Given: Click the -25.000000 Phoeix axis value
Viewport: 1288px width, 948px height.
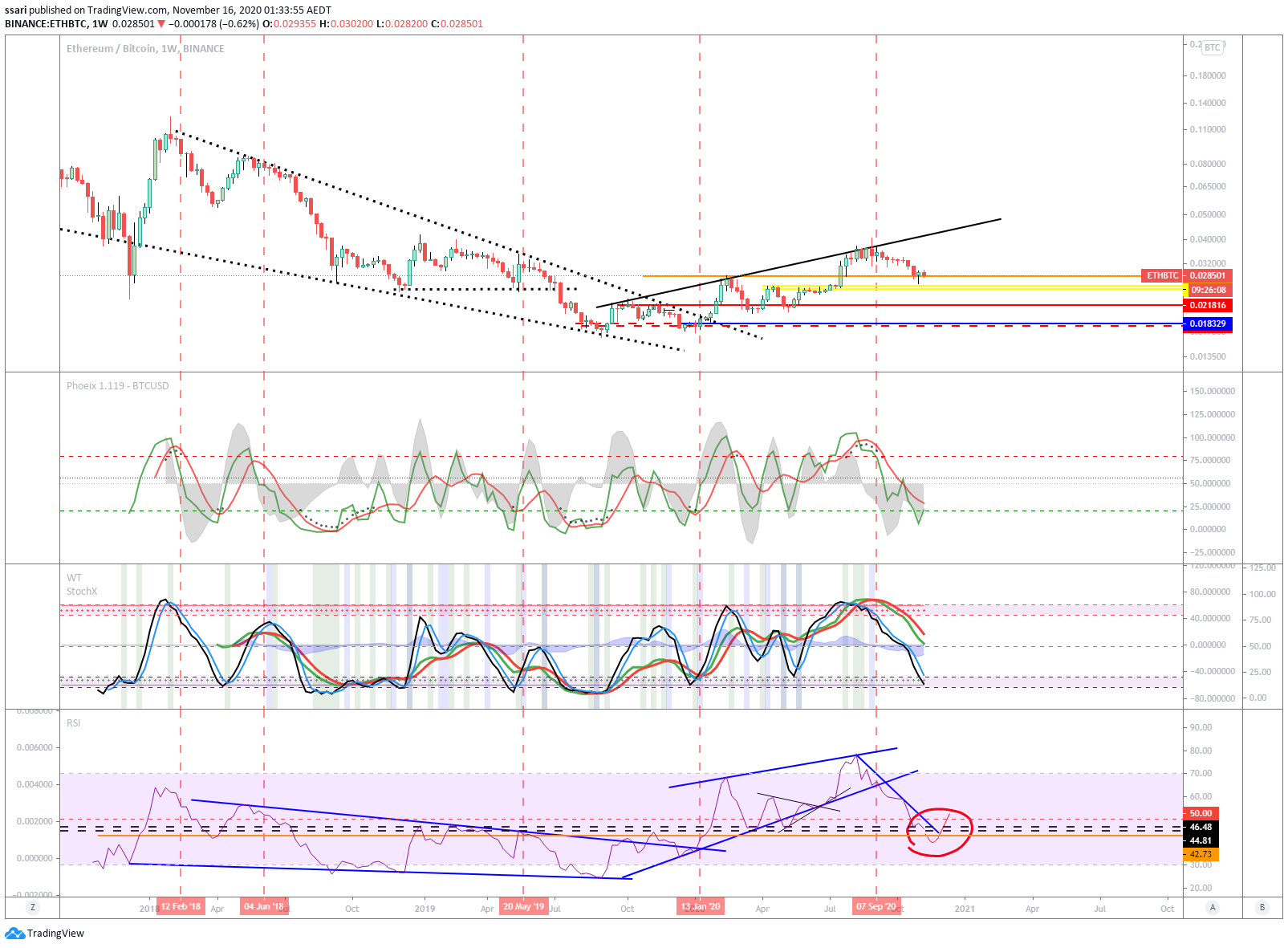Looking at the screenshot, I should 1211,552.
